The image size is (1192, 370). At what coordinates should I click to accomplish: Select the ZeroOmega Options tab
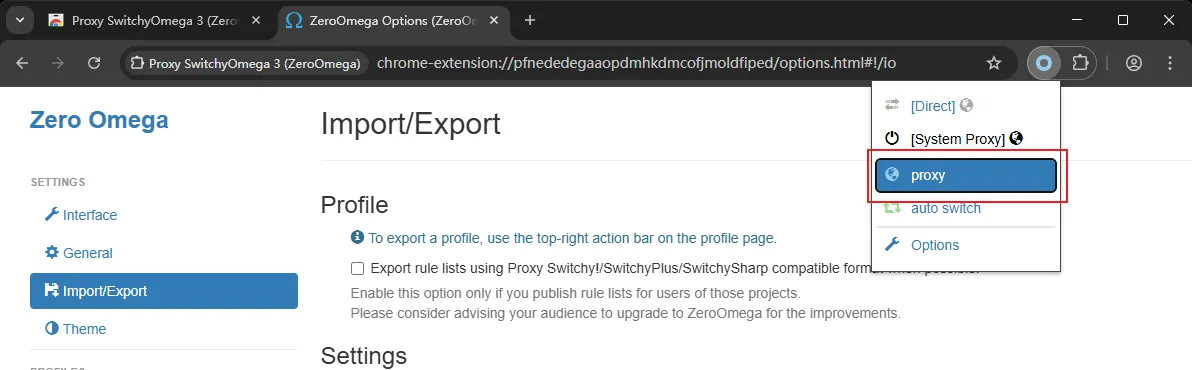(x=392, y=21)
